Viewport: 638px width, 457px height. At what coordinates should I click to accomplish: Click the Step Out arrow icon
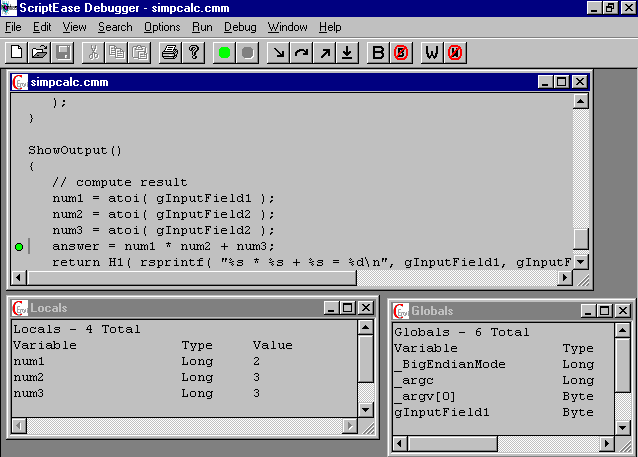coord(325,52)
